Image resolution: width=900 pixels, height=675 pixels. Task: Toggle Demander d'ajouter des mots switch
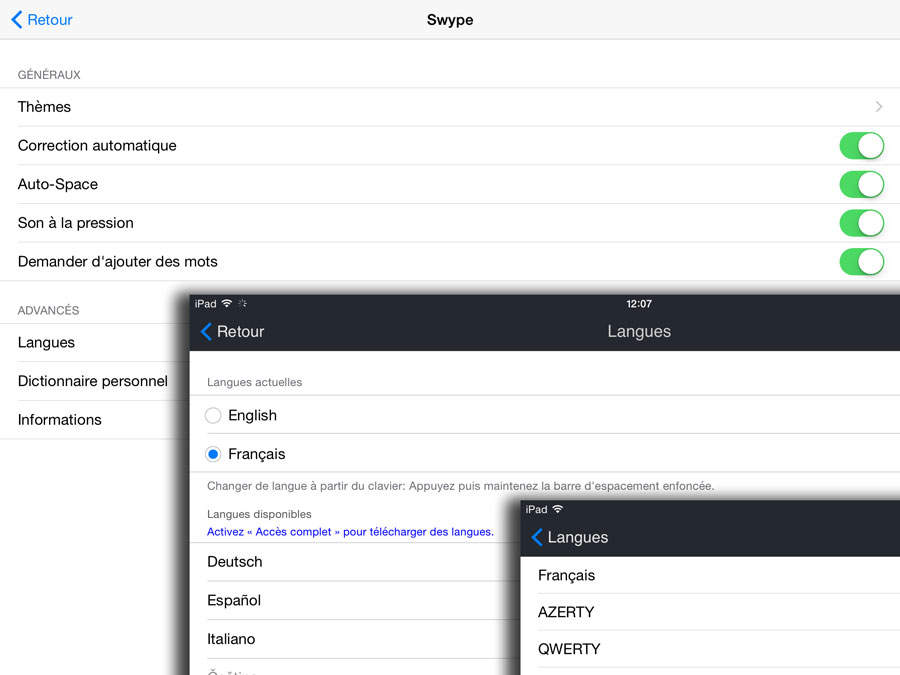point(862,262)
